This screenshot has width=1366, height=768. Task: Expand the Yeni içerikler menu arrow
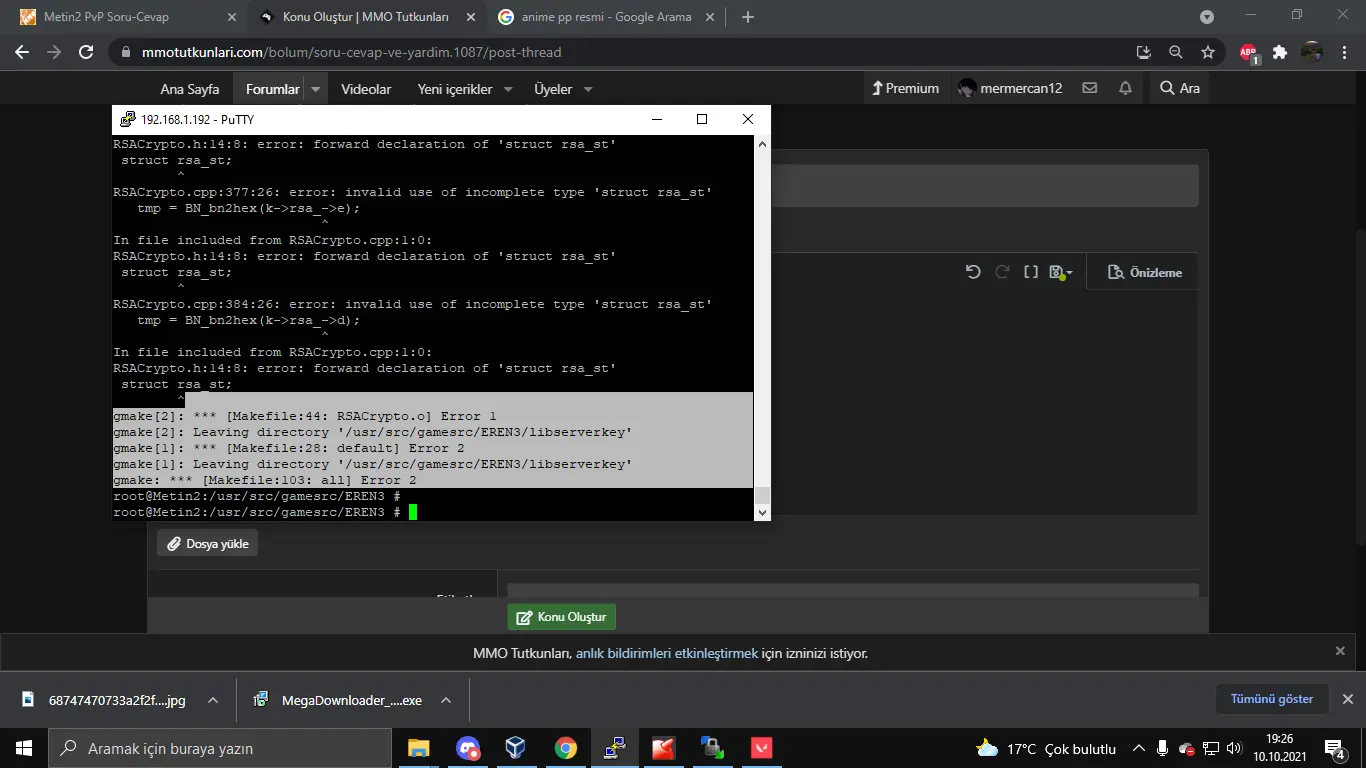click(x=508, y=89)
